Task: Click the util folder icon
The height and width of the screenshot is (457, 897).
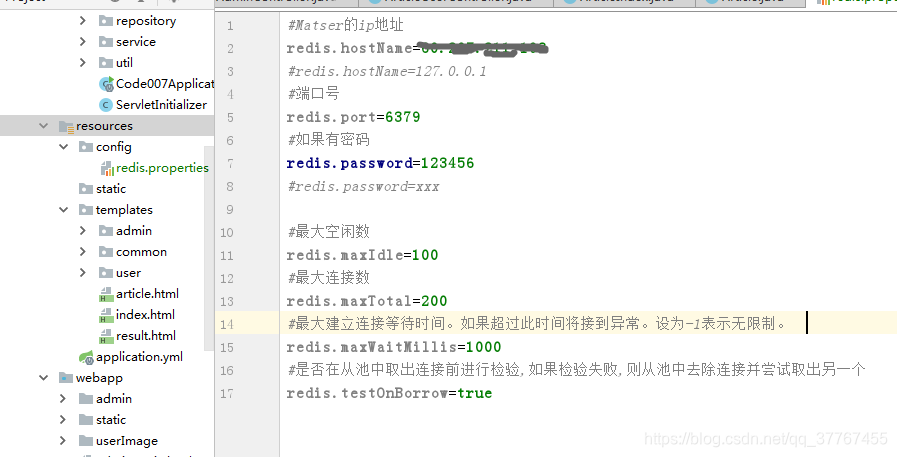Action: click(106, 63)
